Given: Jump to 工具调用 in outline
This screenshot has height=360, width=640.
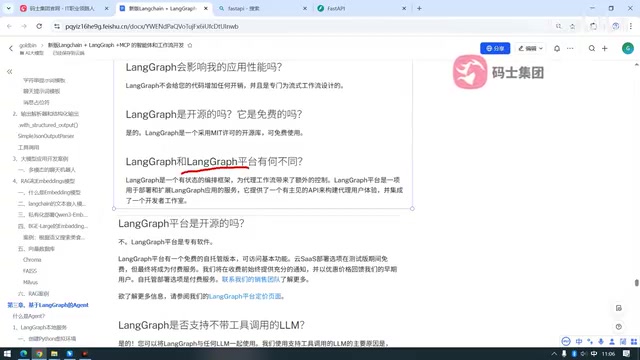Looking at the screenshot, I should tap(29, 147).
